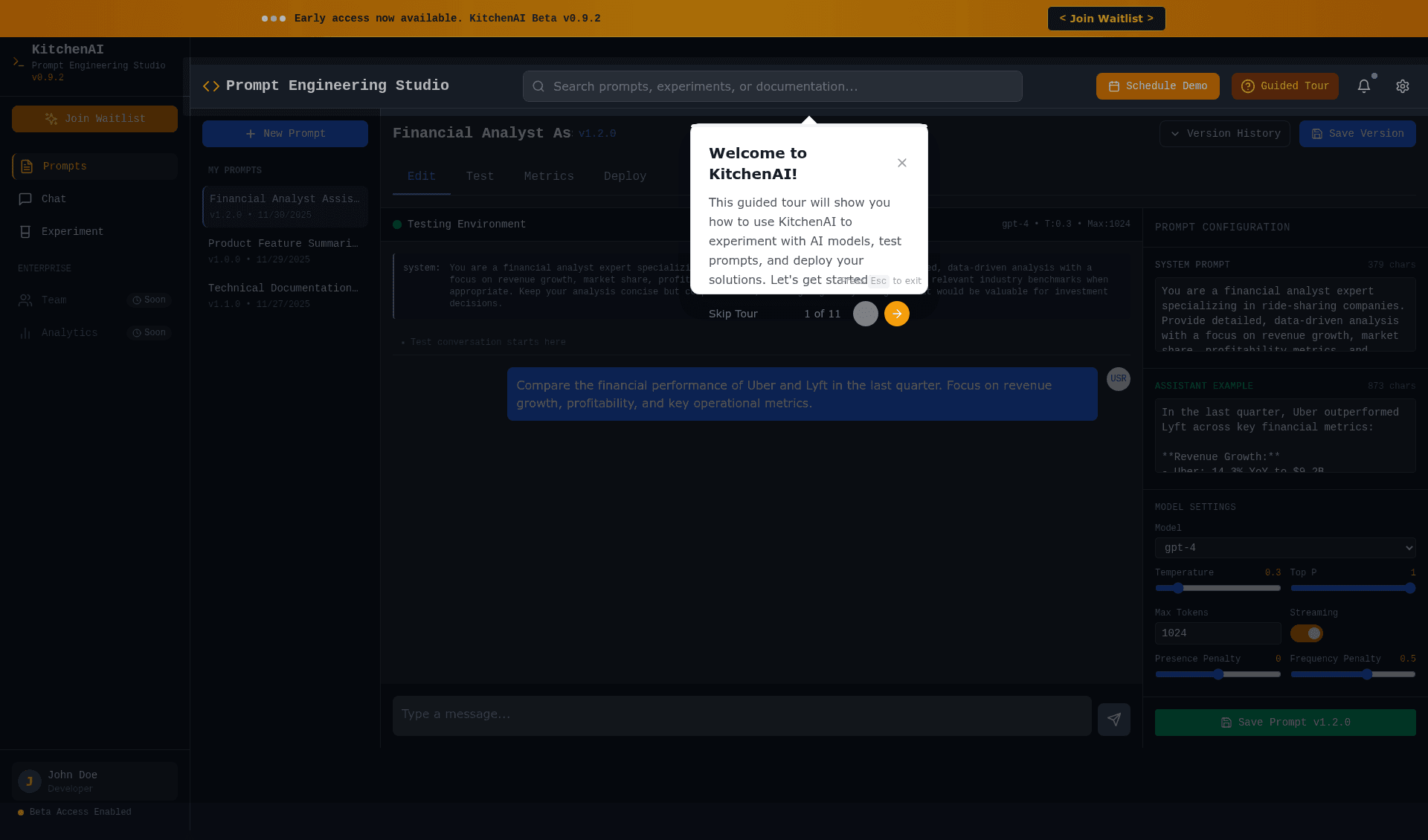Screen dimensions: 1428x840
Task: Click the send message icon
Action: [x=1113, y=719]
